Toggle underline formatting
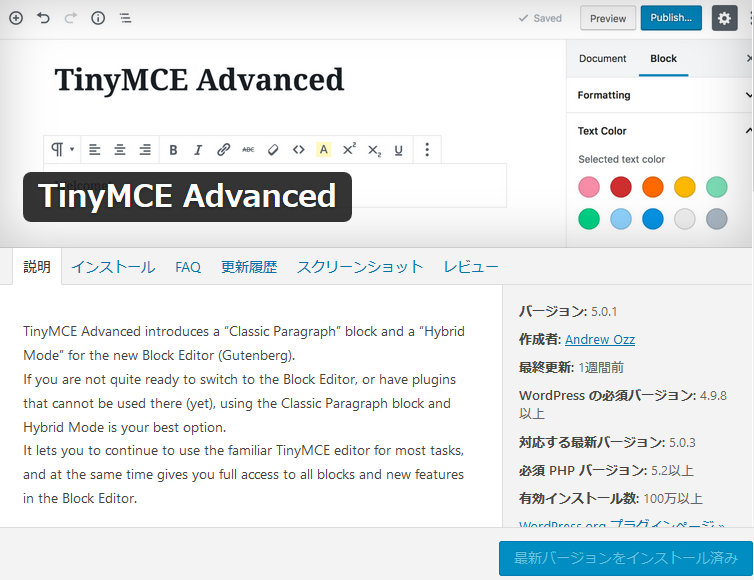The height and width of the screenshot is (580, 754). coord(399,150)
